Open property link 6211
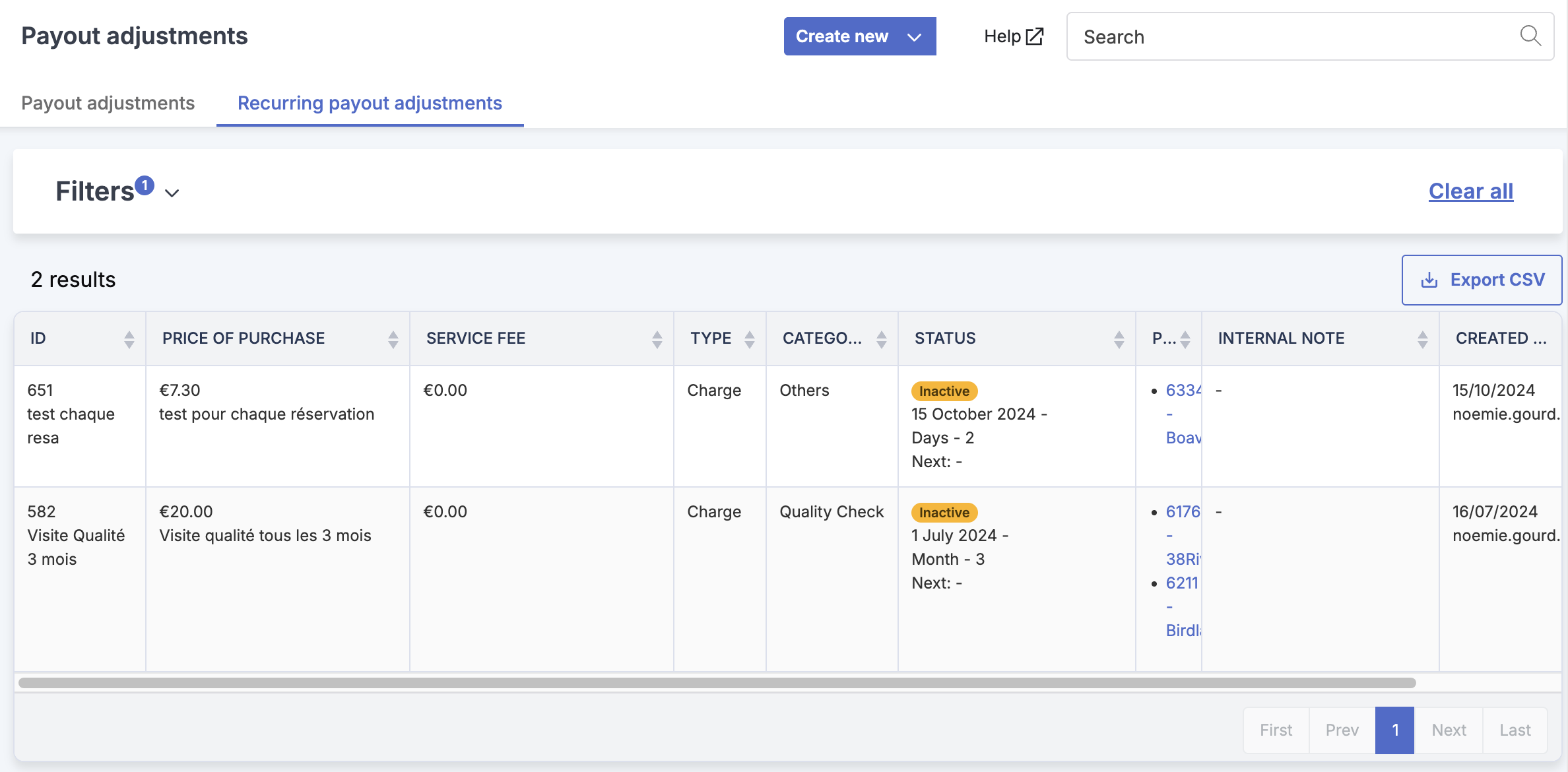This screenshot has height=772, width=1568. tap(1182, 583)
